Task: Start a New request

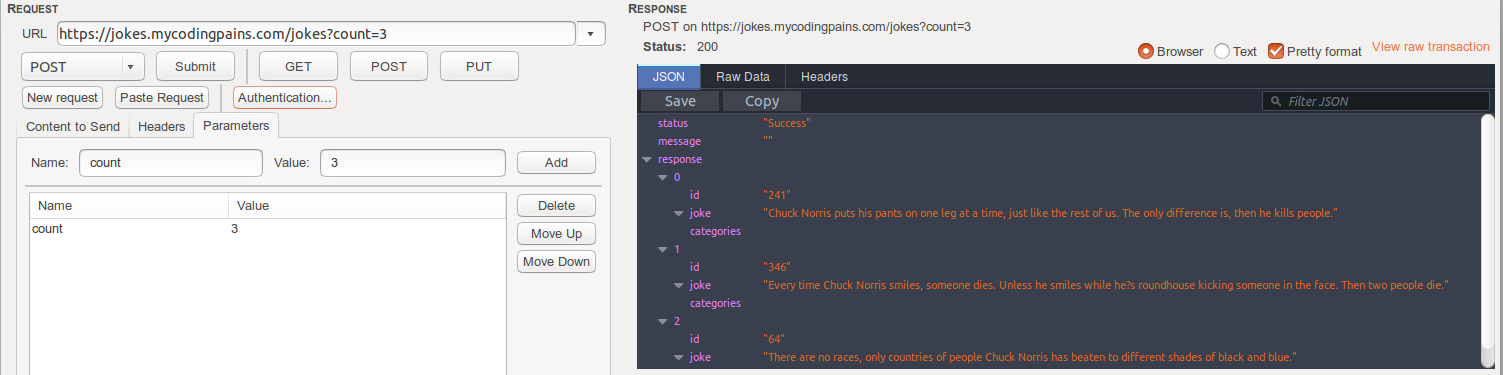Action: pyautogui.click(x=62, y=97)
